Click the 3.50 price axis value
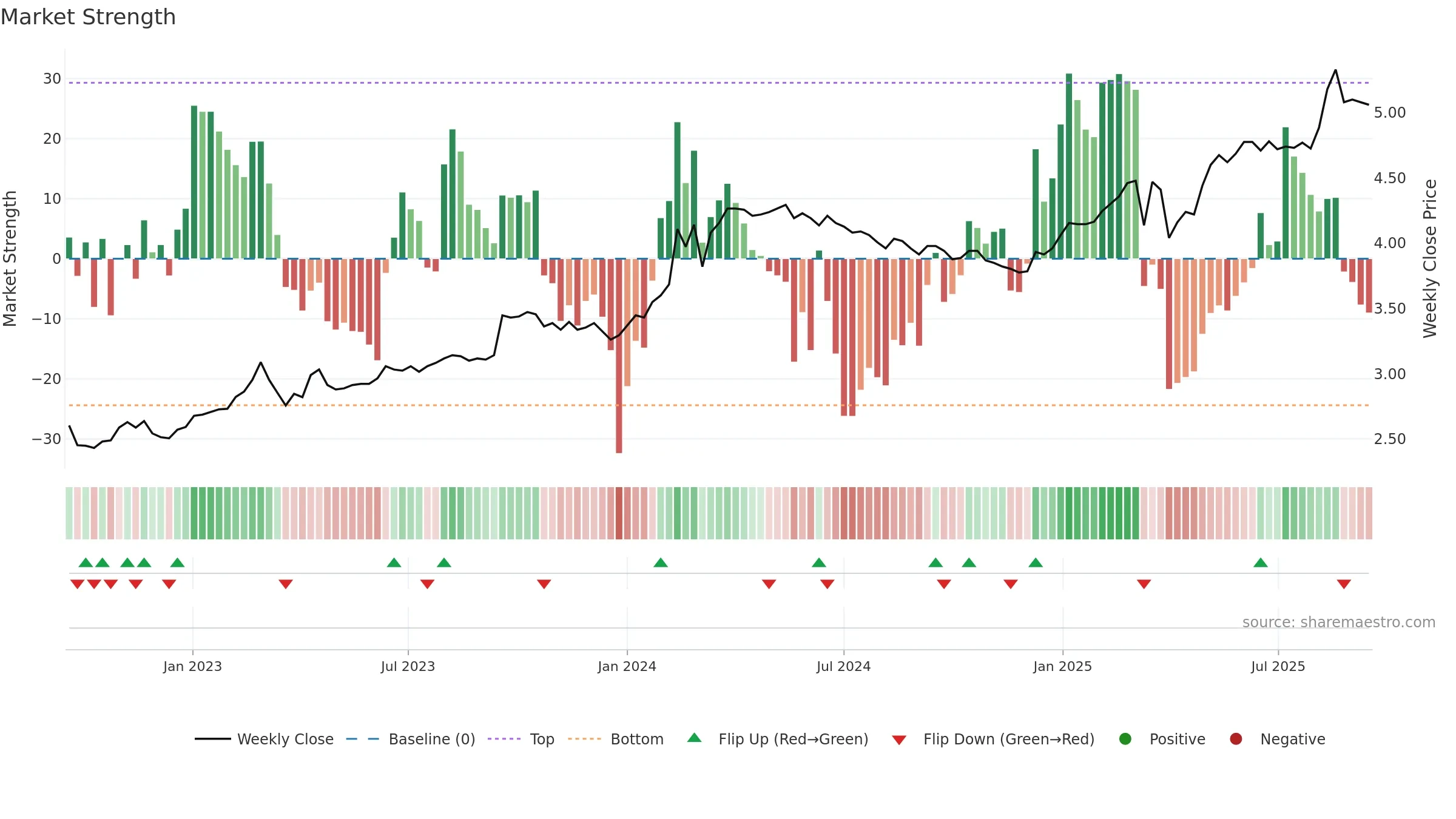Screen dimensions: 1456x819 click(x=1390, y=309)
